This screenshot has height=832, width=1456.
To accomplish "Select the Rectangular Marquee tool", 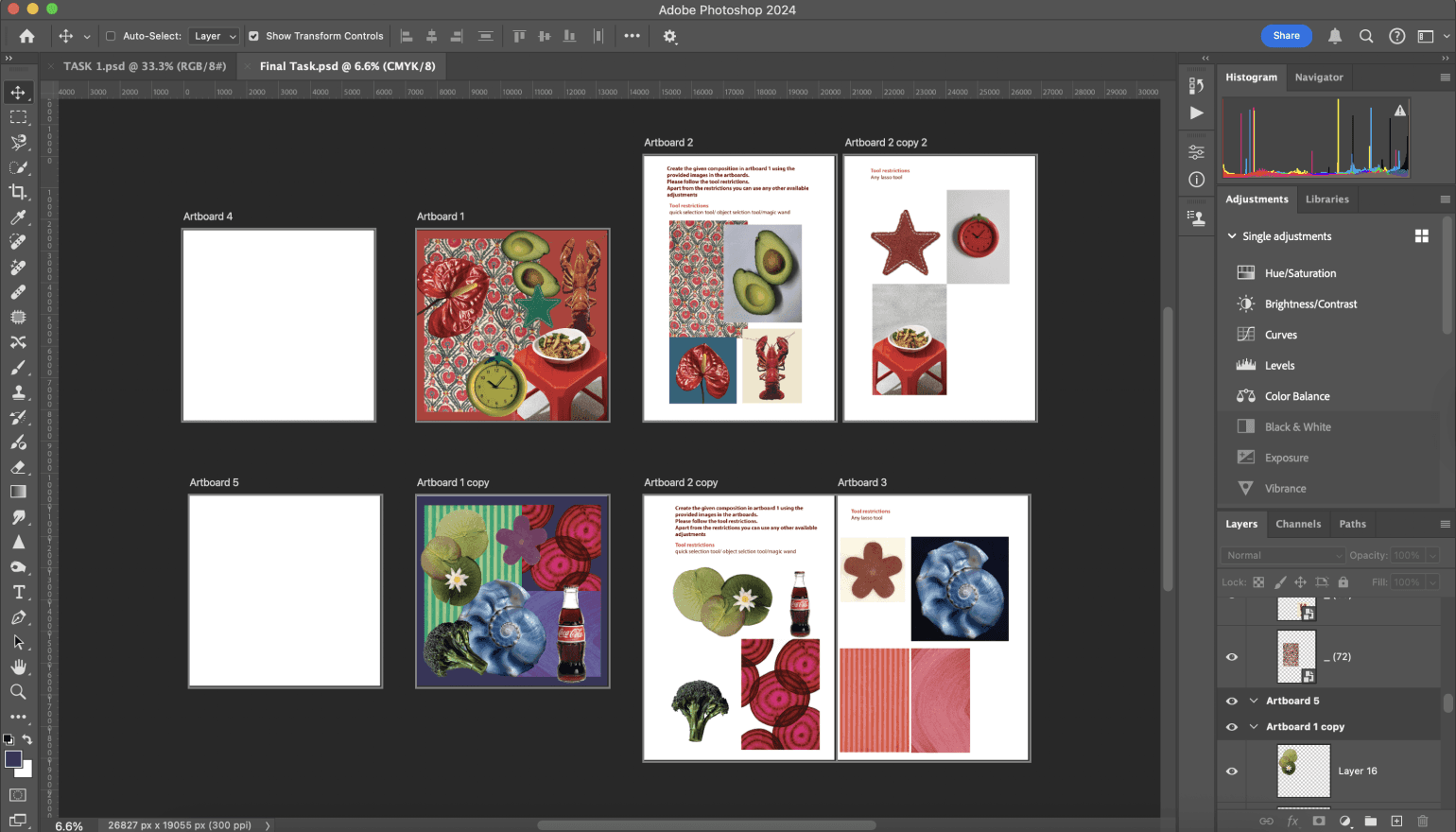I will click(x=18, y=117).
